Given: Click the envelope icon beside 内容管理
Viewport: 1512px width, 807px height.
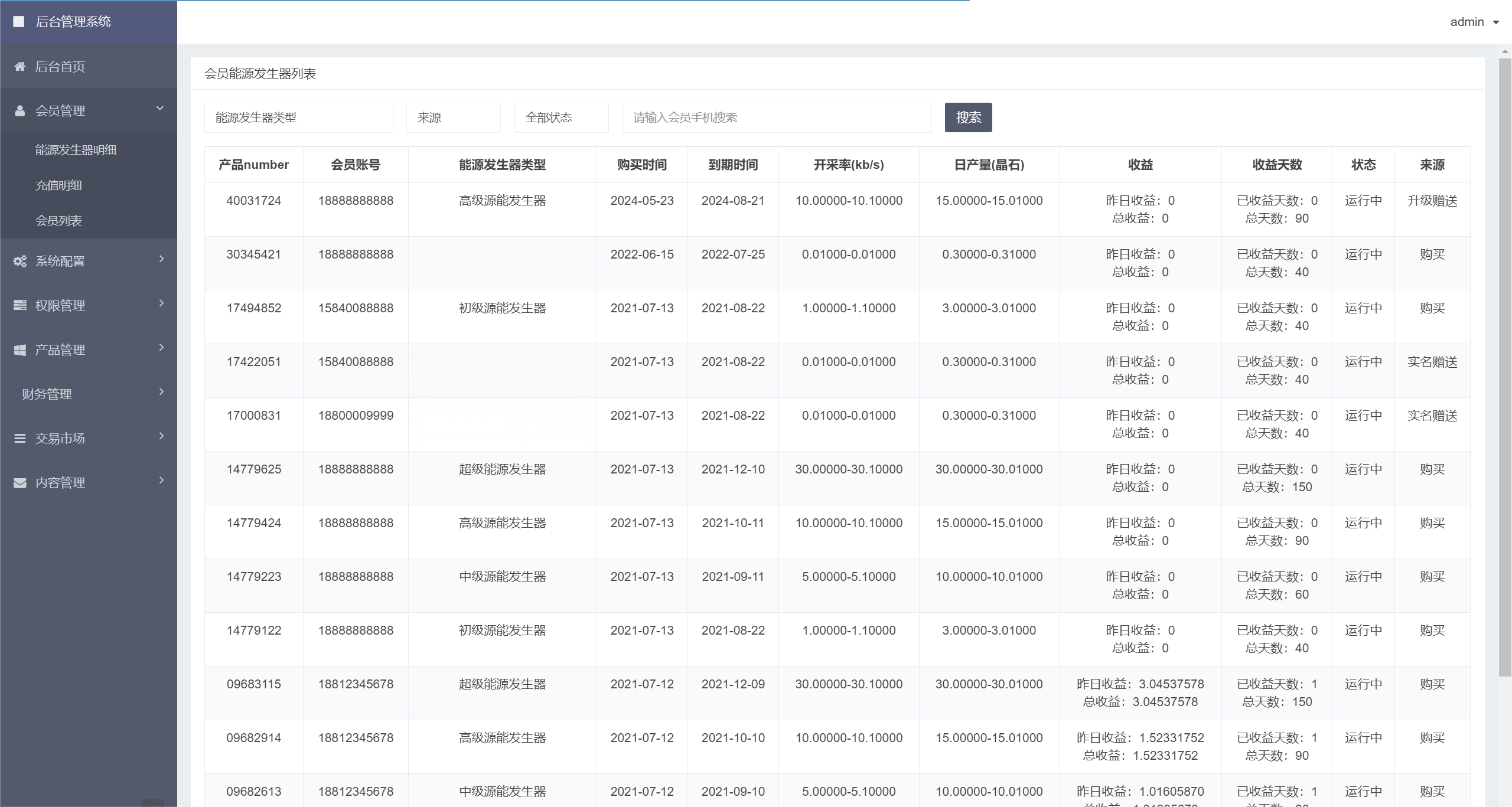Looking at the screenshot, I should [x=20, y=483].
